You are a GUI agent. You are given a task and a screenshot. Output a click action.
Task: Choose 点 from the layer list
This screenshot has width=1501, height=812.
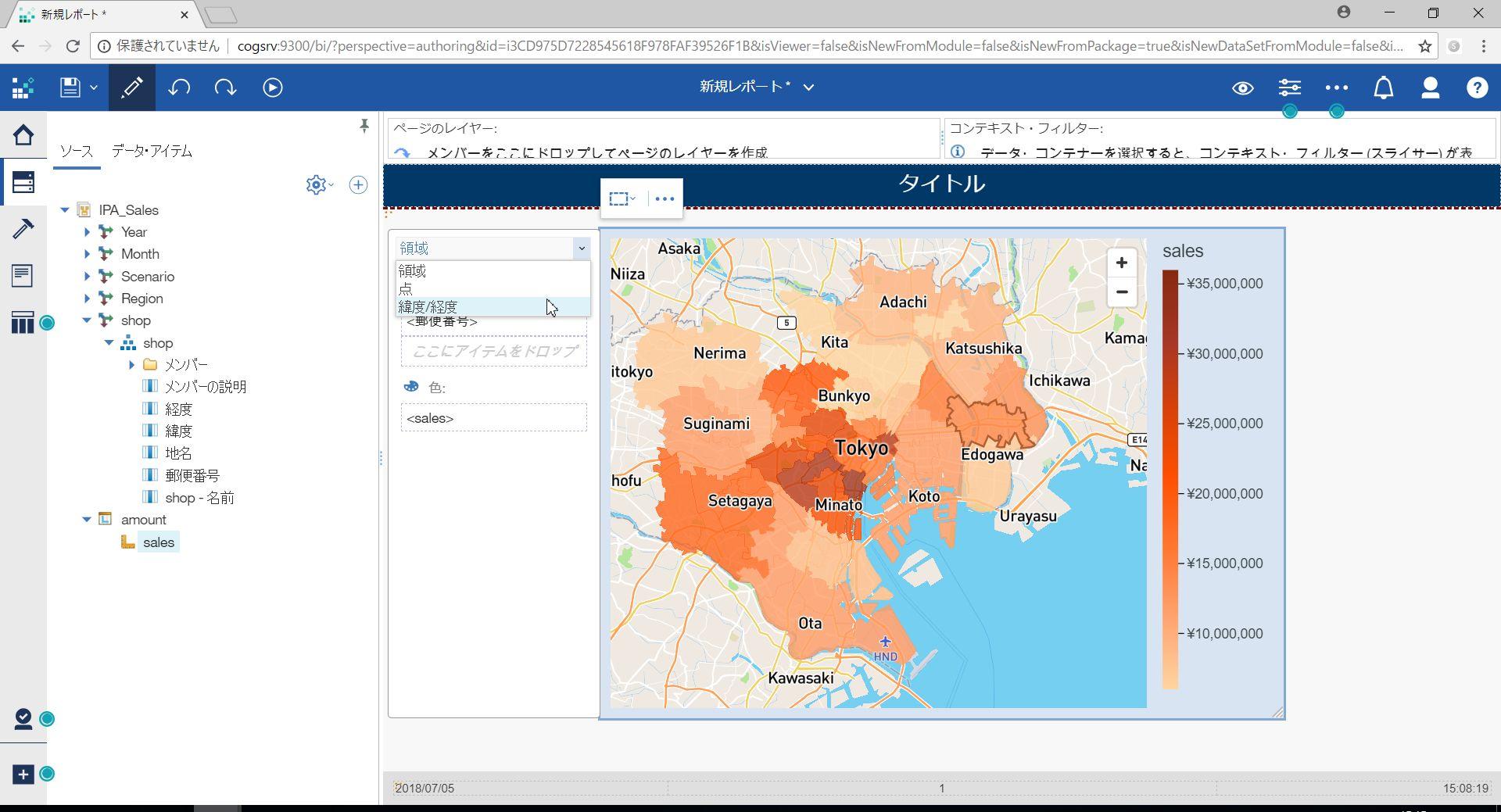pyautogui.click(x=493, y=289)
